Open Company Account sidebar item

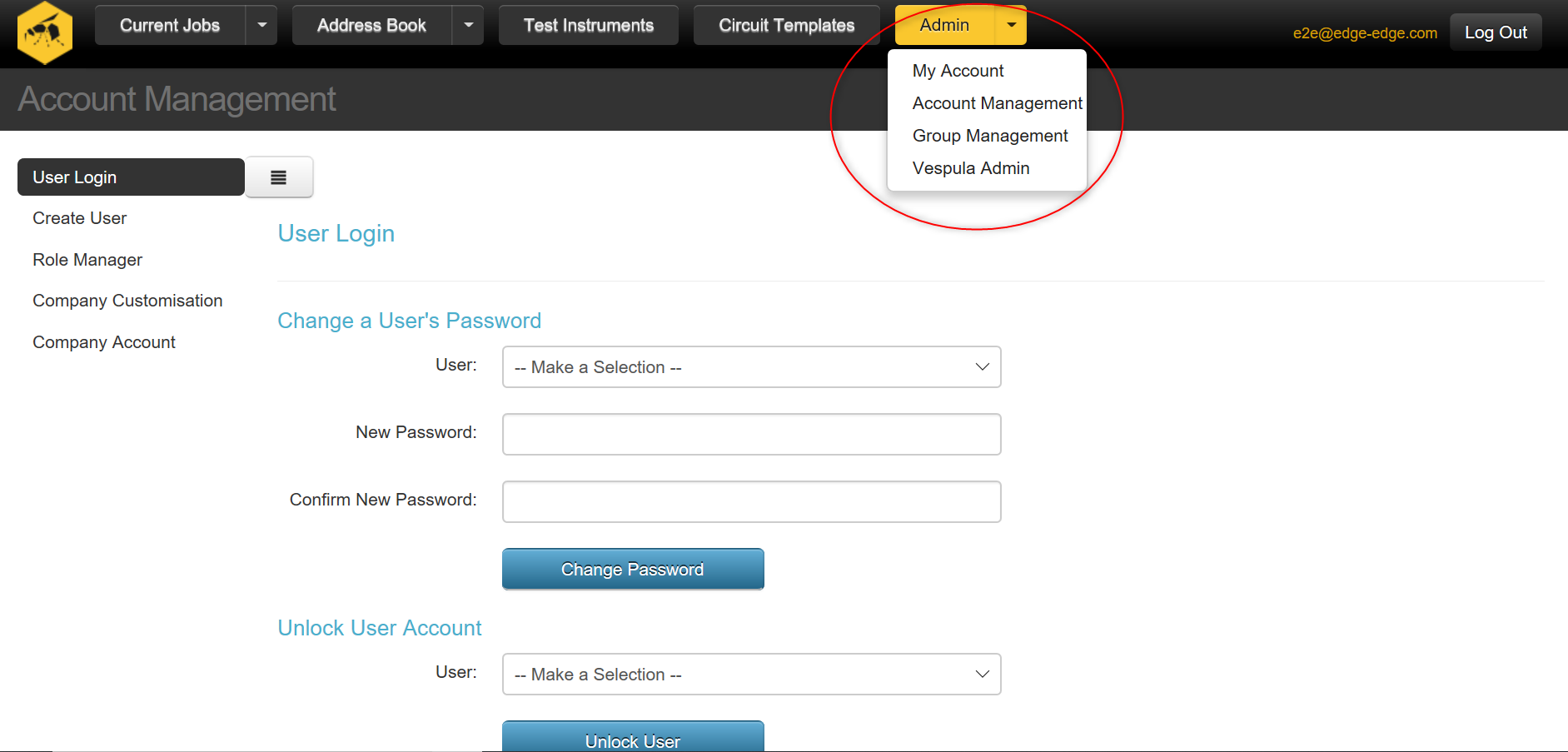click(104, 342)
